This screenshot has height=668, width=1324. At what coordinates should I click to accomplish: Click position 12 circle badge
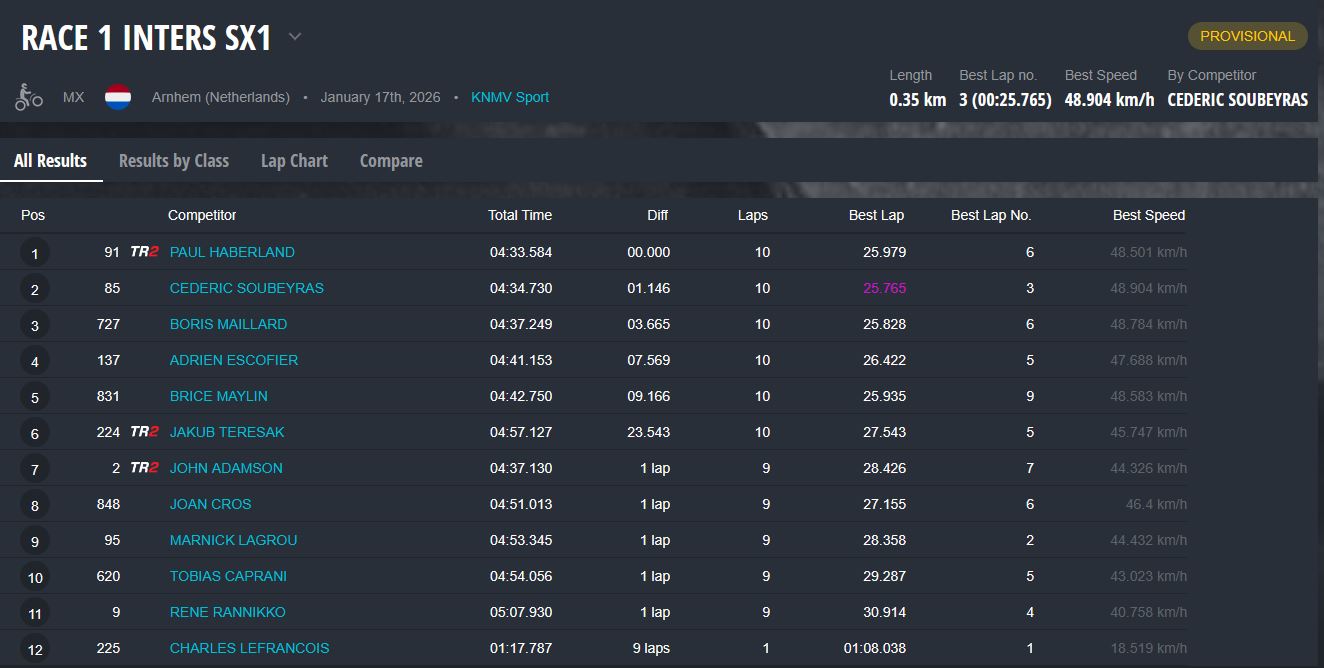pos(35,649)
